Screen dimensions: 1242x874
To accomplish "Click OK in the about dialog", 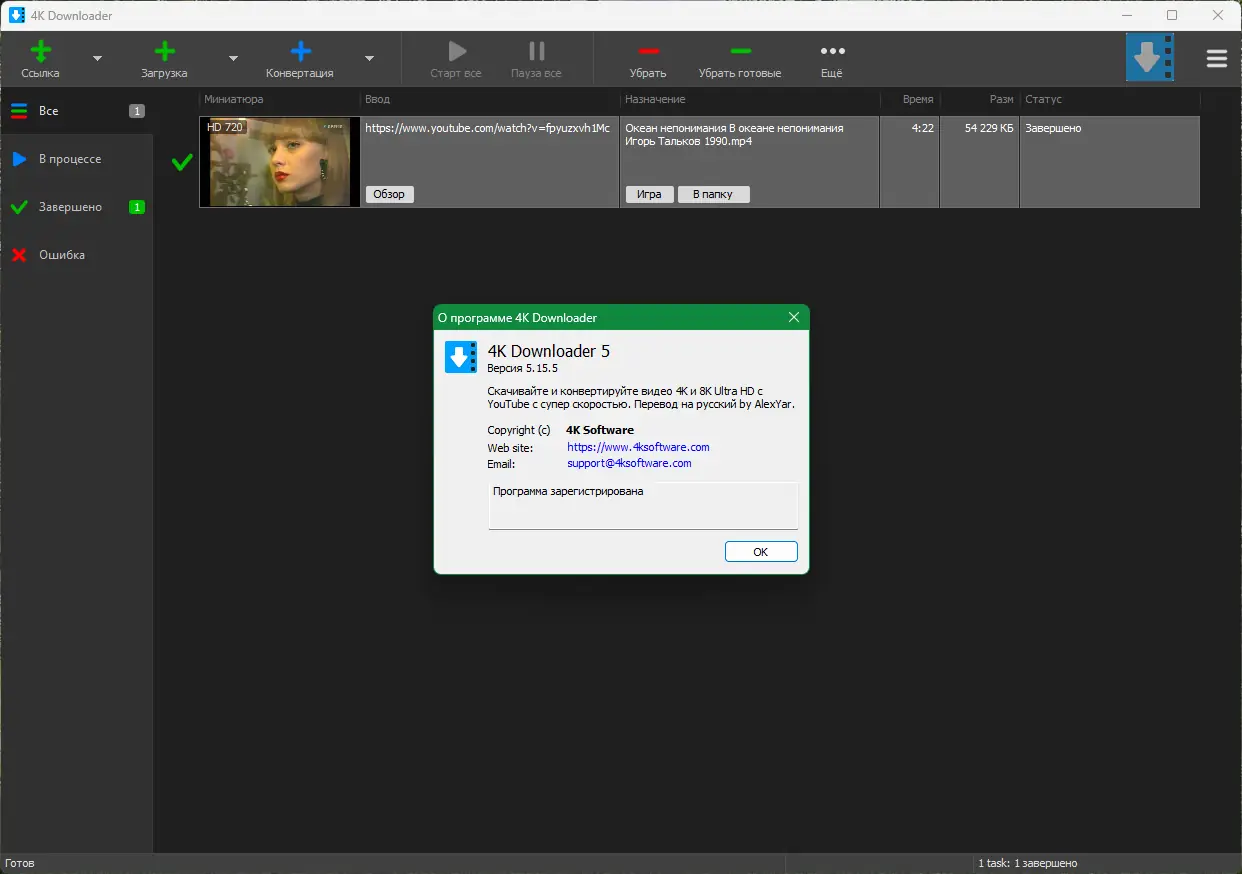I will pos(761,552).
